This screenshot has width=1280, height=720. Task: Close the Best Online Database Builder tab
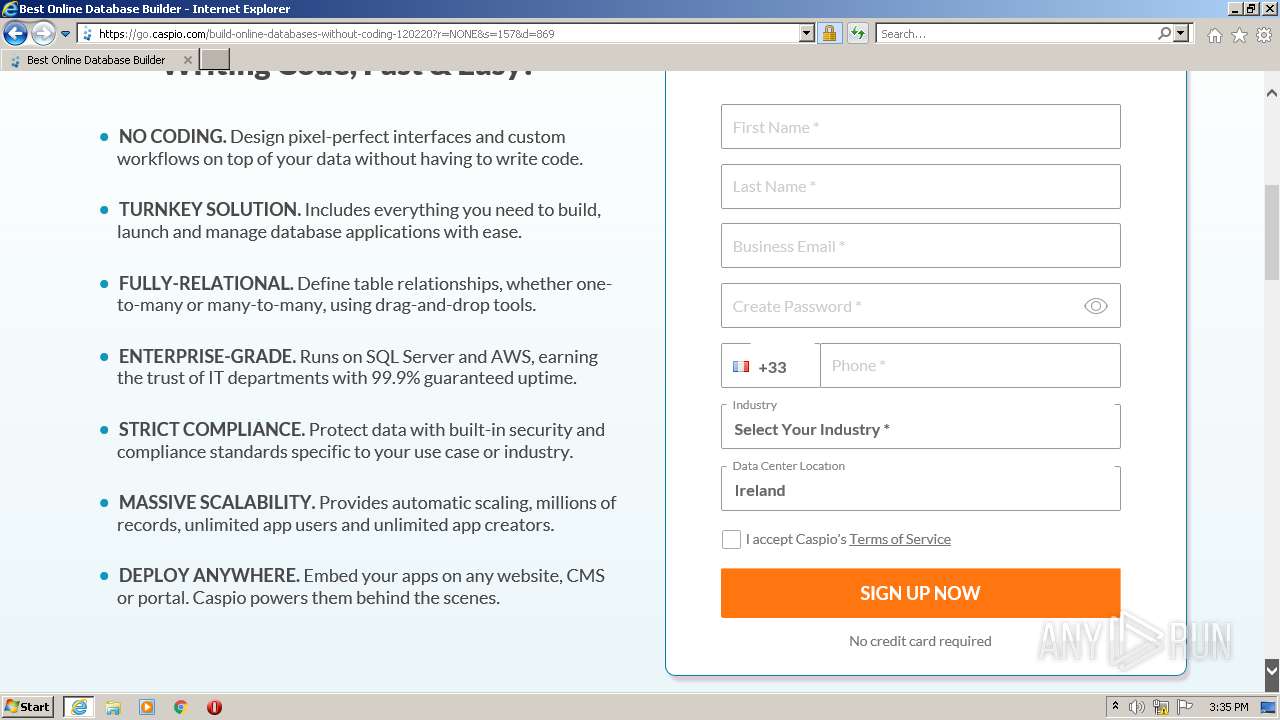(187, 60)
